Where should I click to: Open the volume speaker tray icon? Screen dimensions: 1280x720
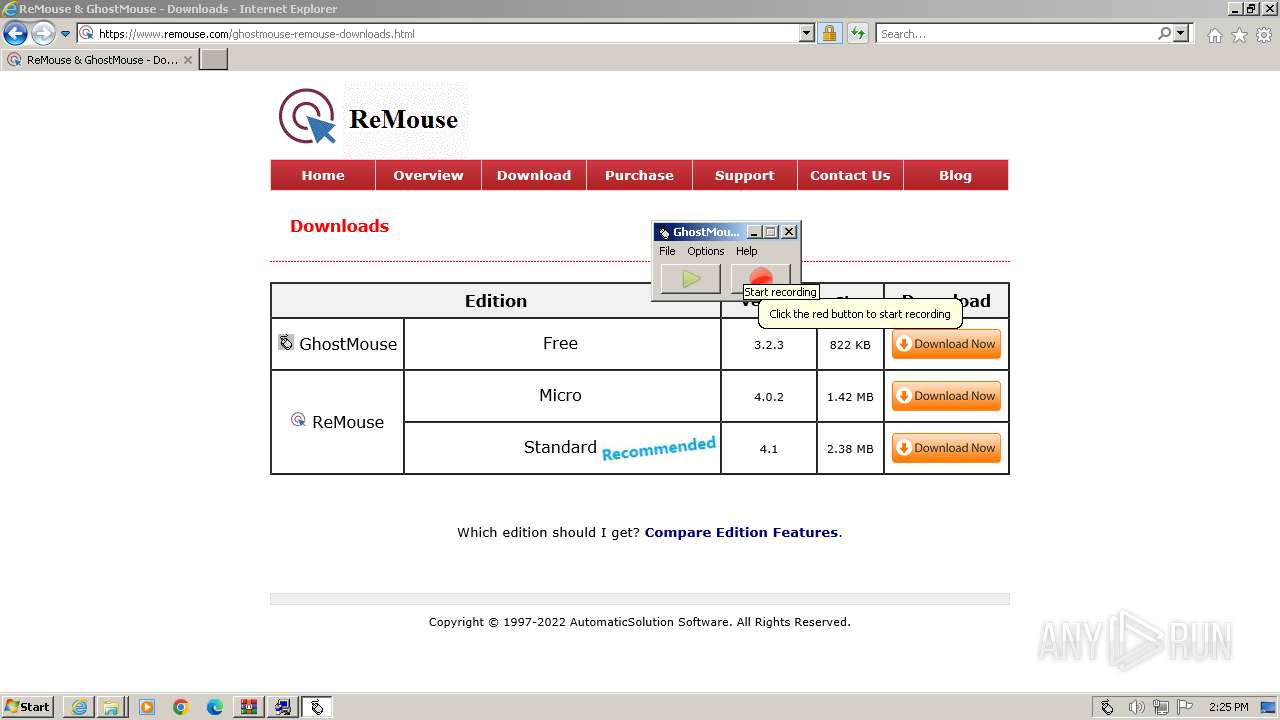click(x=1137, y=707)
